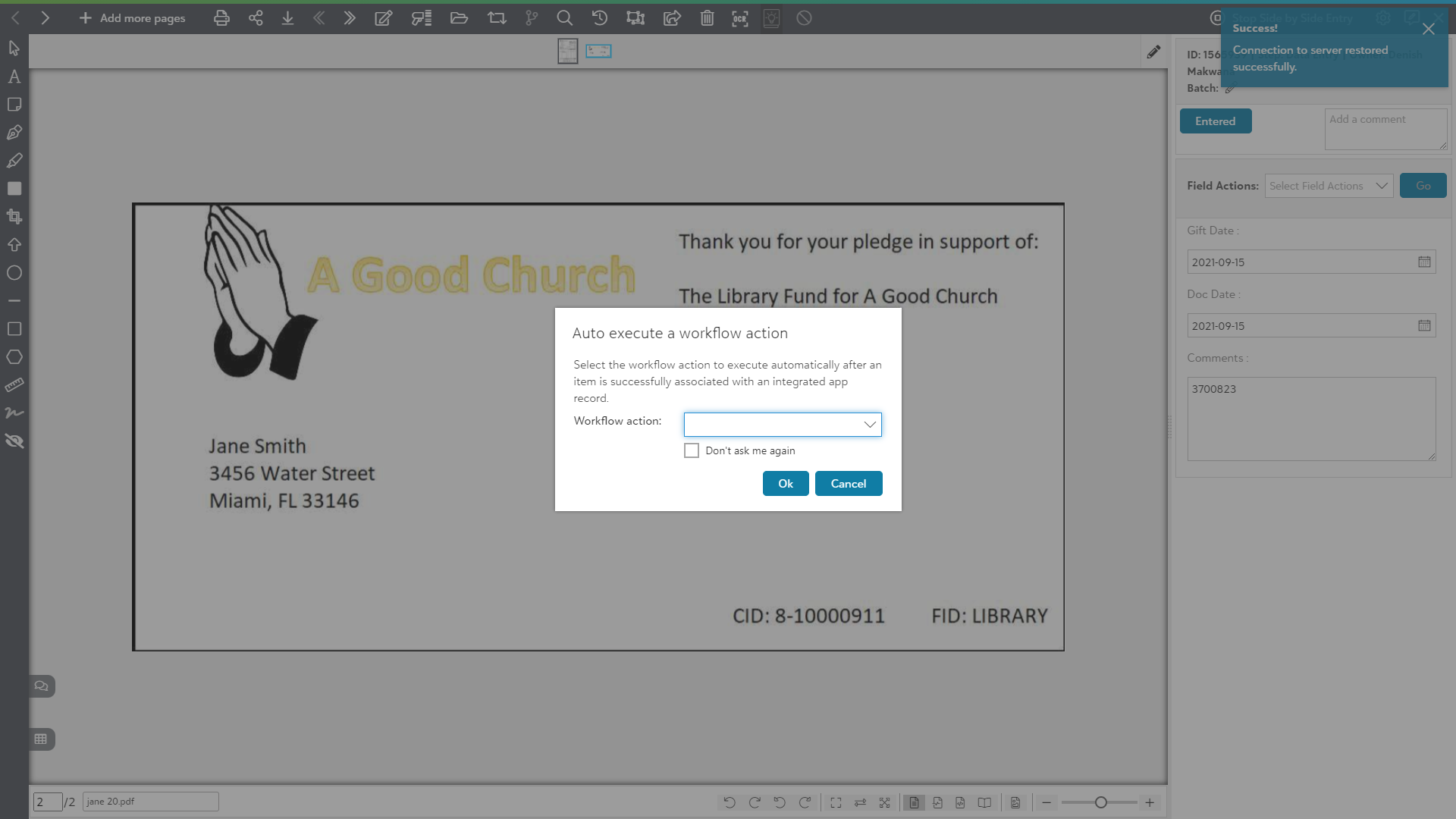Toggle the hidden-eye redaction visibility icon

(14, 441)
